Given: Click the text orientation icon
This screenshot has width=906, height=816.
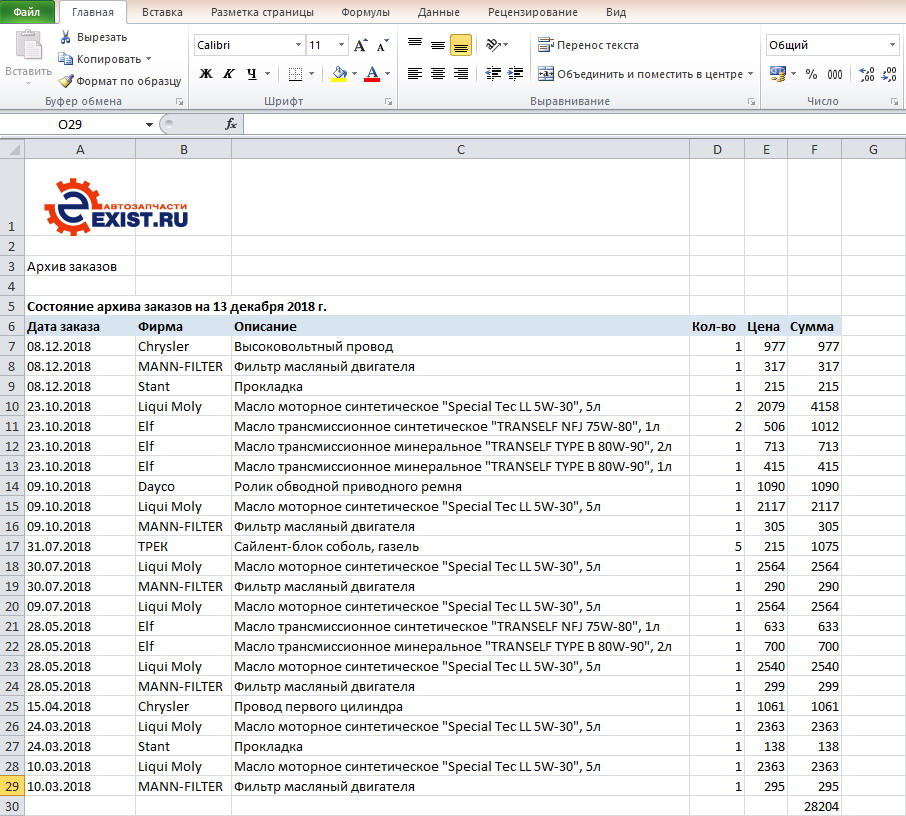Looking at the screenshot, I should (x=493, y=44).
